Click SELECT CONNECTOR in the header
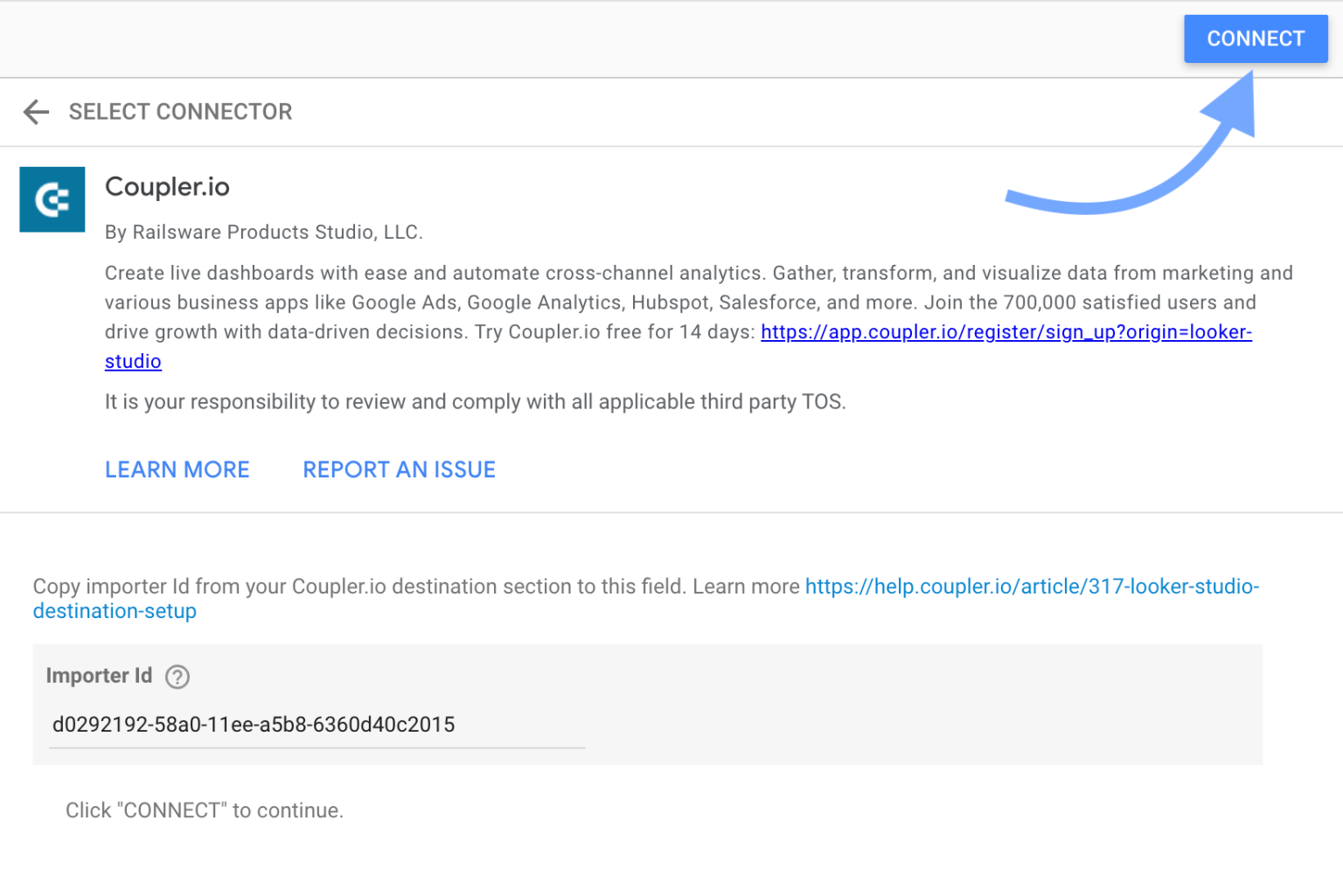 [181, 112]
